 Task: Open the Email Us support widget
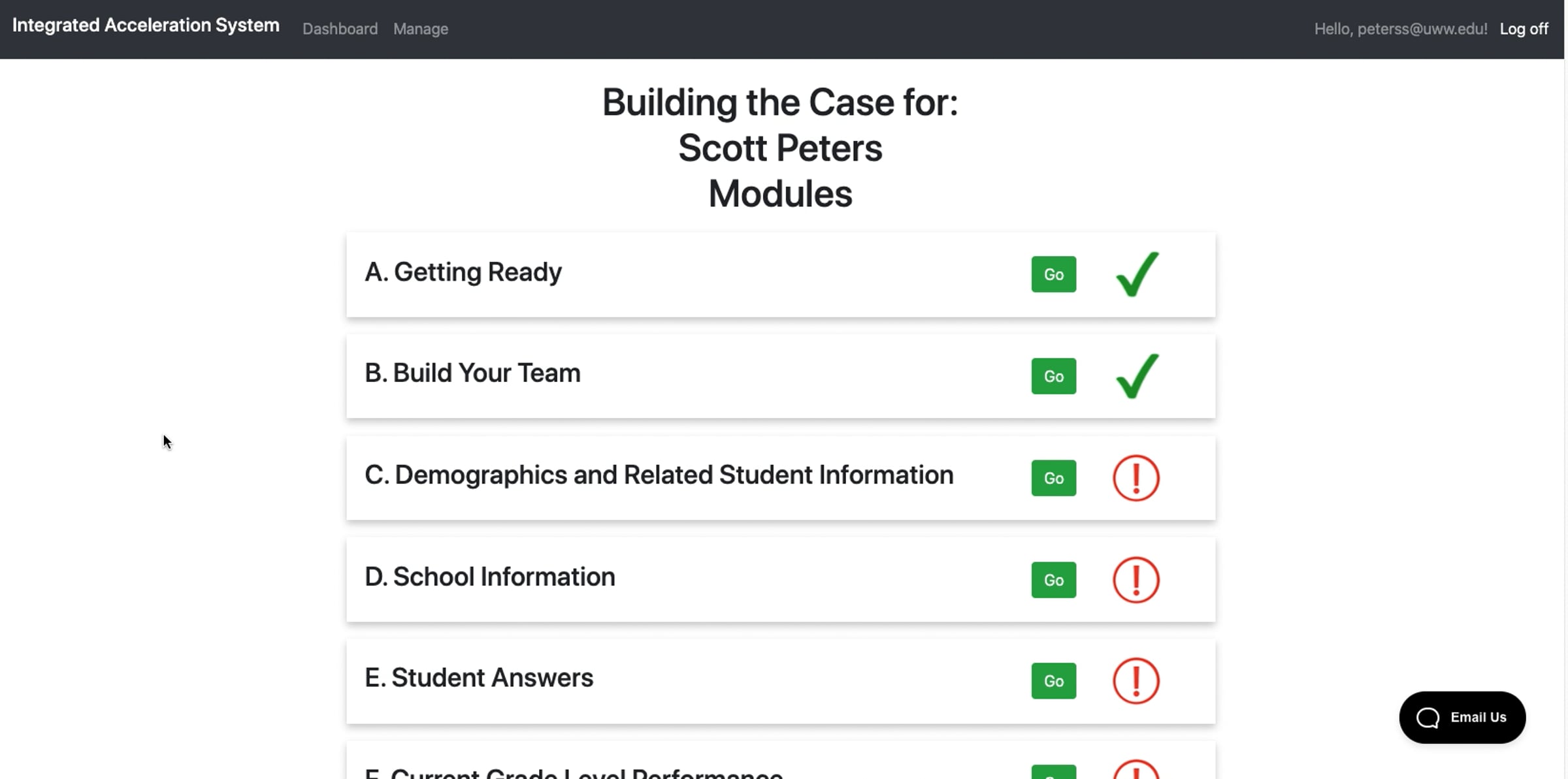point(1462,718)
